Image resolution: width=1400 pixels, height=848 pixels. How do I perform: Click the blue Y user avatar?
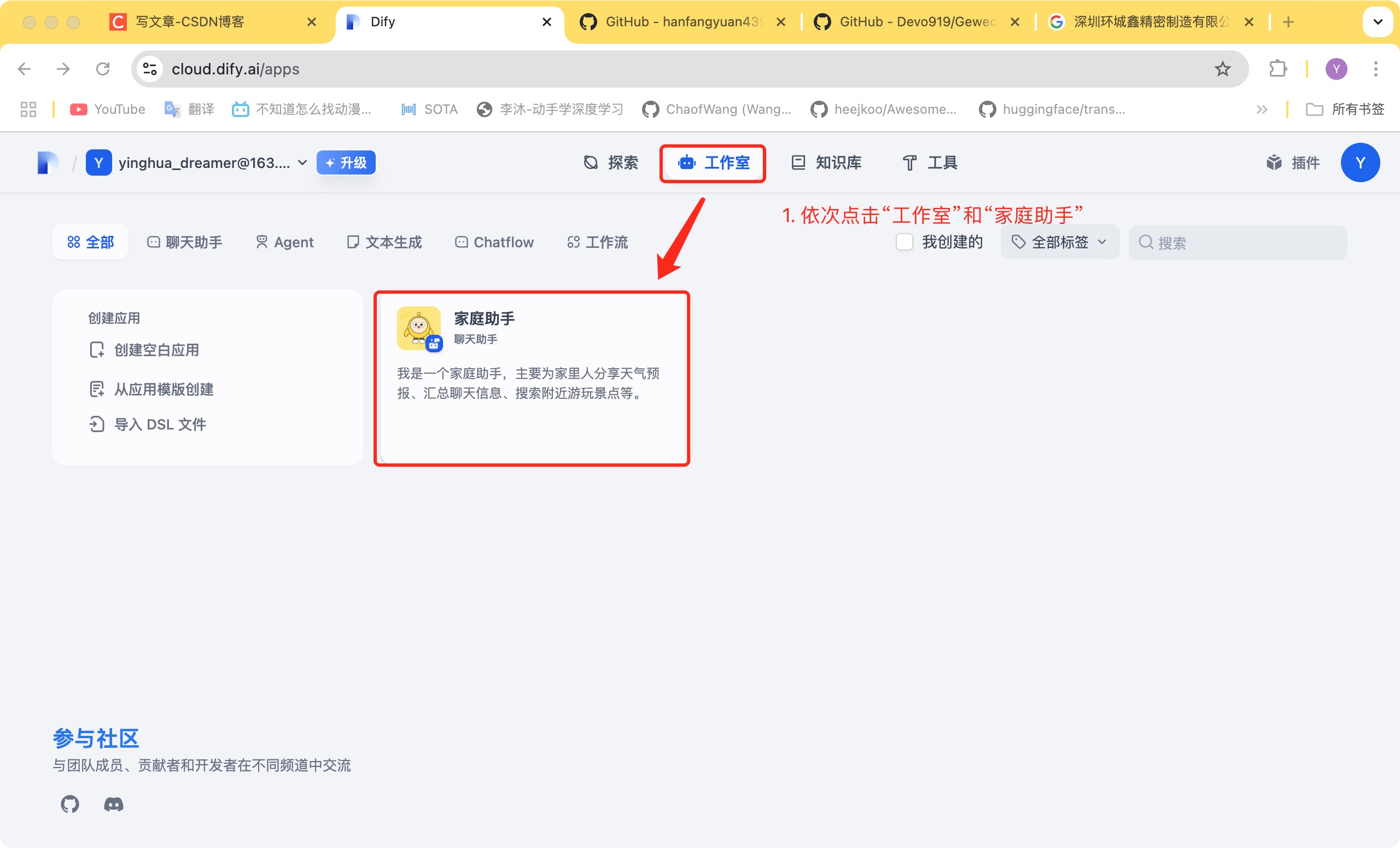pyautogui.click(x=1360, y=163)
